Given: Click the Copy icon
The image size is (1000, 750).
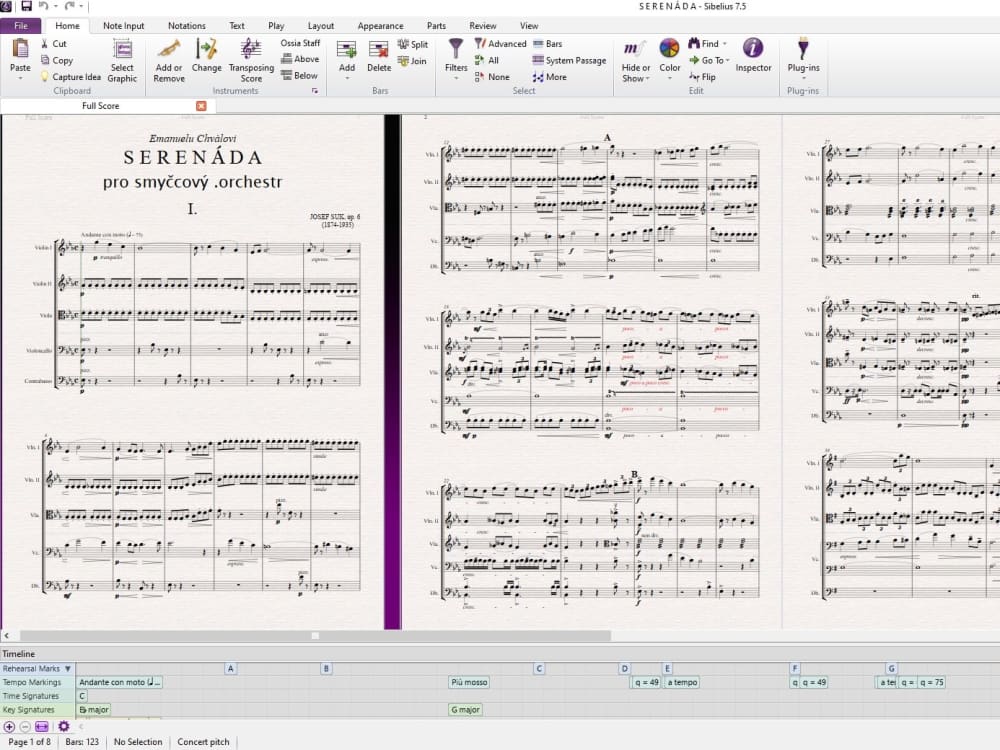Looking at the screenshot, I should pyautogui.click(x=45, y=60).
